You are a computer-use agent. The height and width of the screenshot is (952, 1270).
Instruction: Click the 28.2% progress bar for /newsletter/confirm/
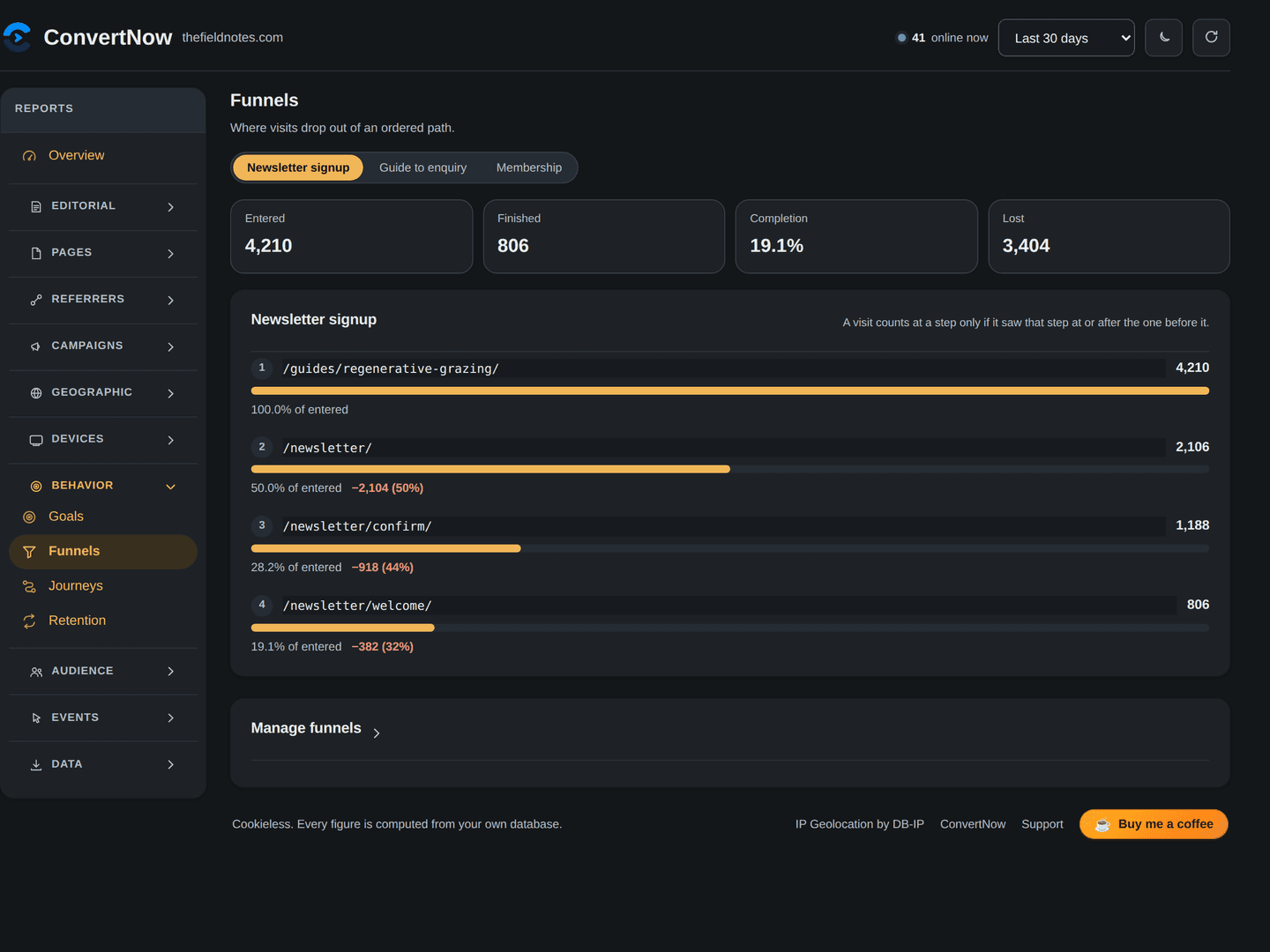(x=730, y=548)
